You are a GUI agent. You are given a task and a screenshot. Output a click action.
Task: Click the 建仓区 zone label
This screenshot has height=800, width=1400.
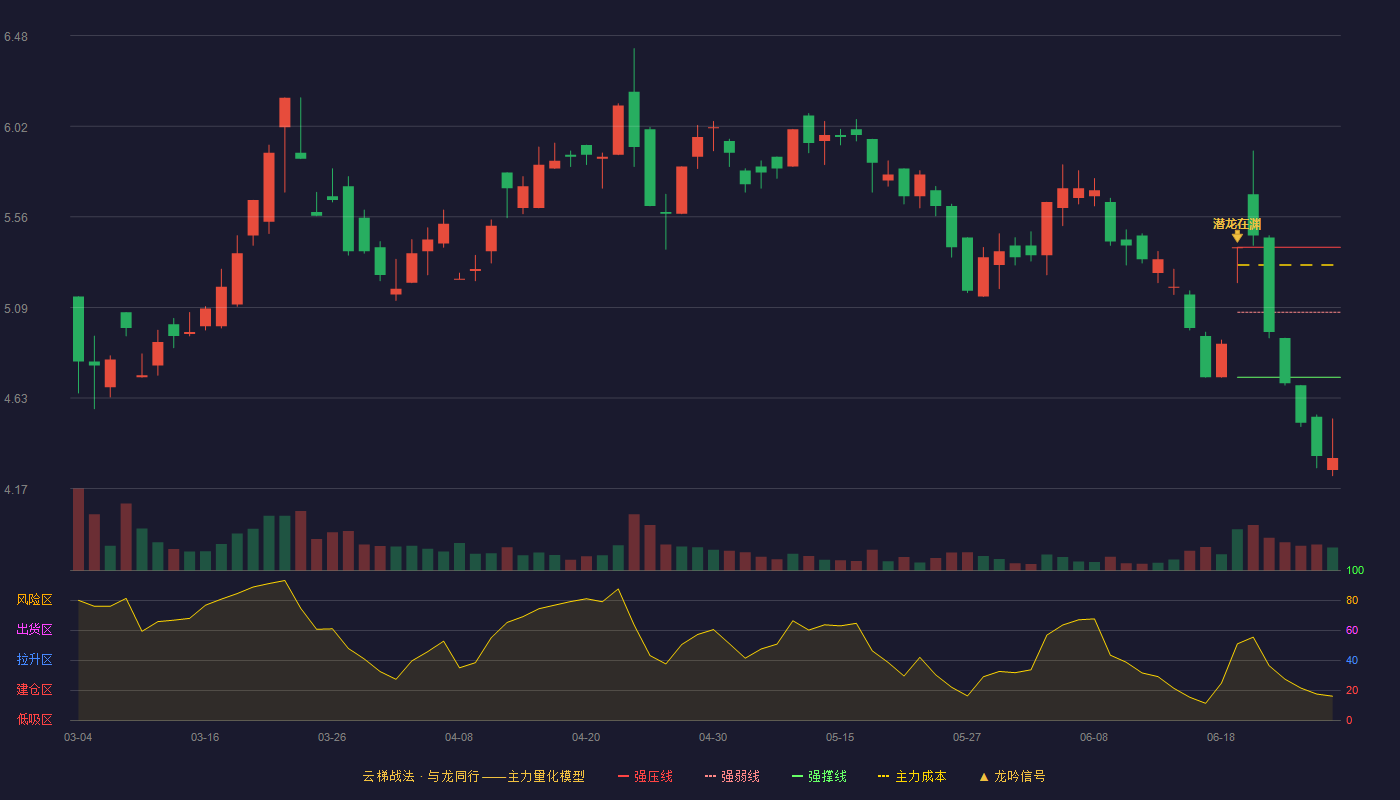[34, 690]
